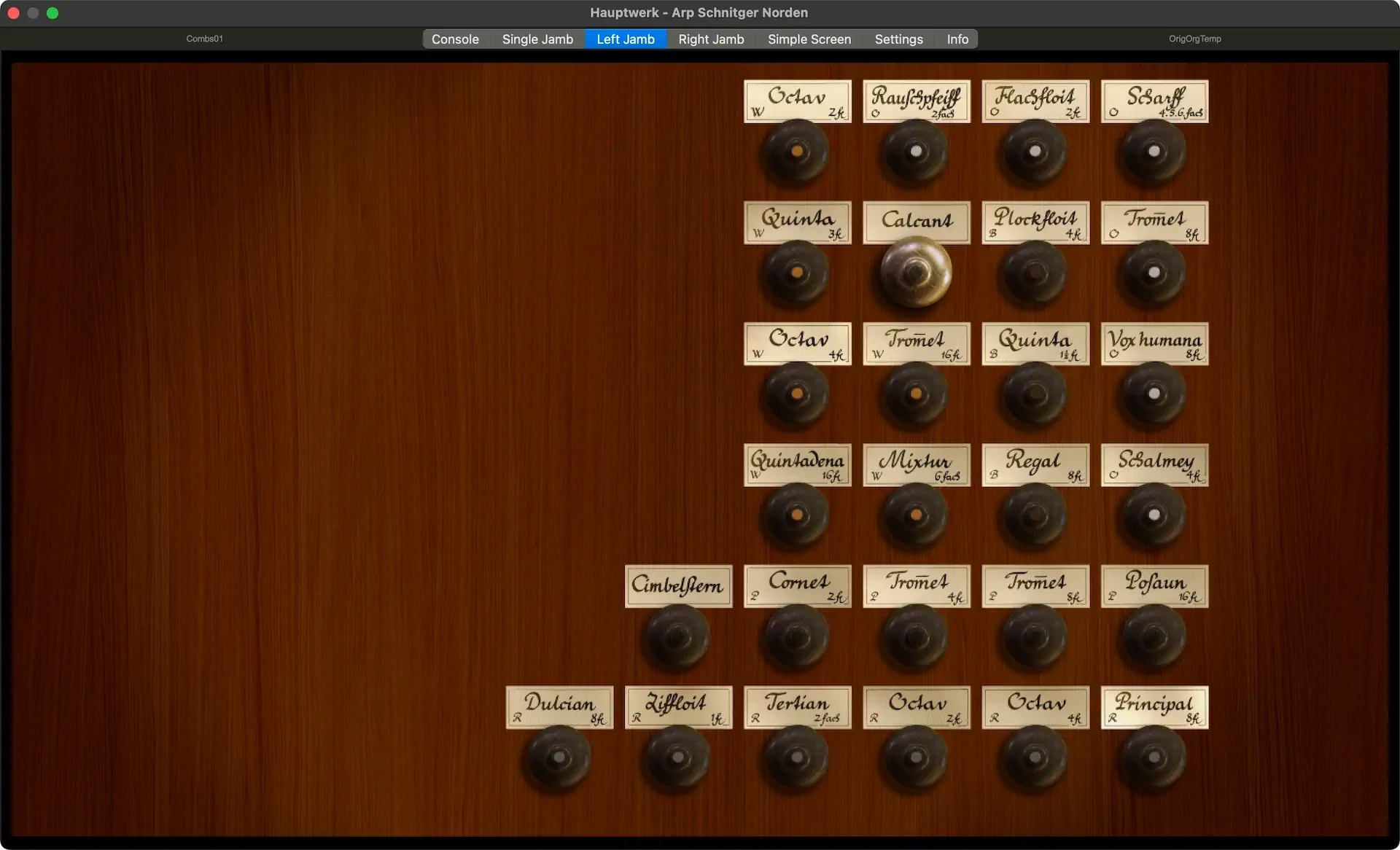Activate the Dulcian 8ft stop knob

pos(559,757)
